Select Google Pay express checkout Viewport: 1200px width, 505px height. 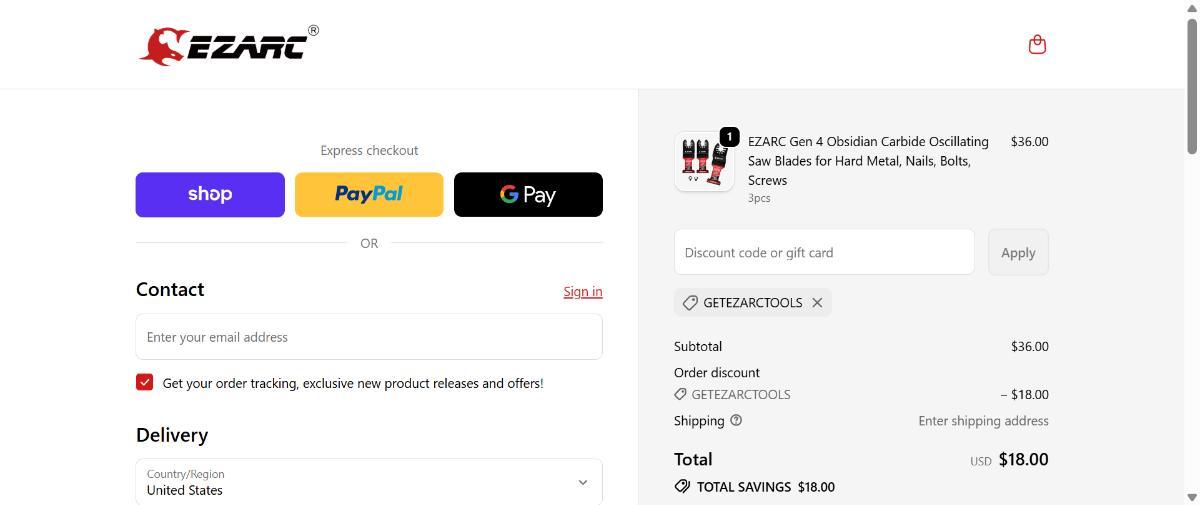pyautogui.click(x=528, y=194)
